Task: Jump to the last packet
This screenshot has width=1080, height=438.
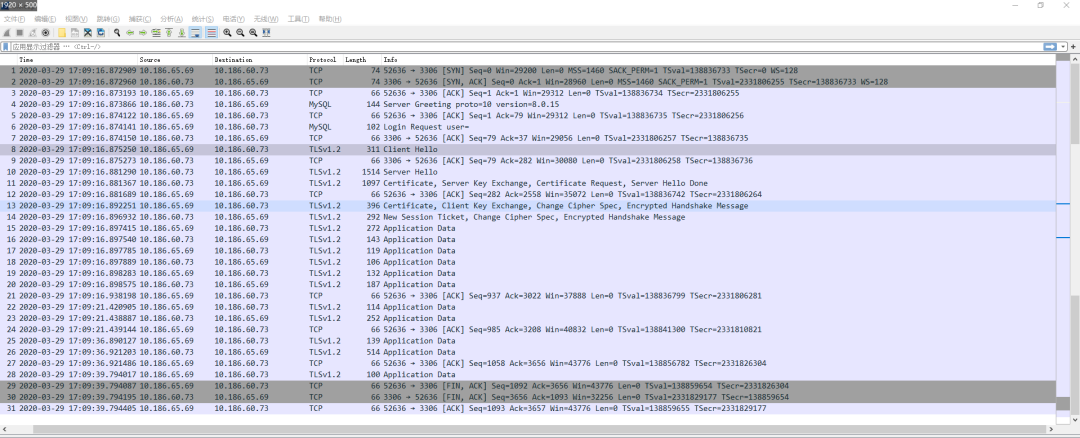Action: coord(181,32)
